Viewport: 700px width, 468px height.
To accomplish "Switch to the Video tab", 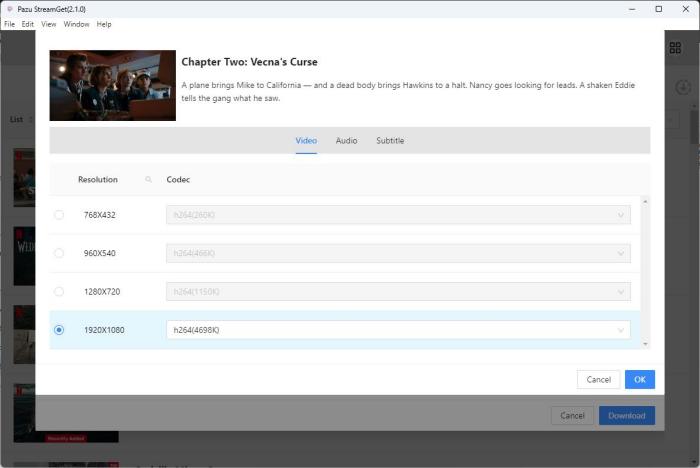I will pyautogui.click(x=306, y=141).
